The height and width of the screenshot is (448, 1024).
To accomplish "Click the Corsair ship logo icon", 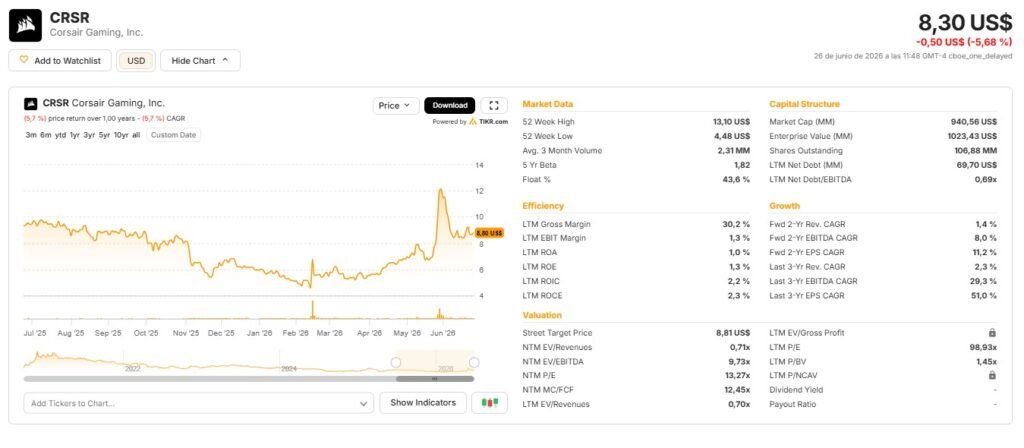I will coord(25,25).
